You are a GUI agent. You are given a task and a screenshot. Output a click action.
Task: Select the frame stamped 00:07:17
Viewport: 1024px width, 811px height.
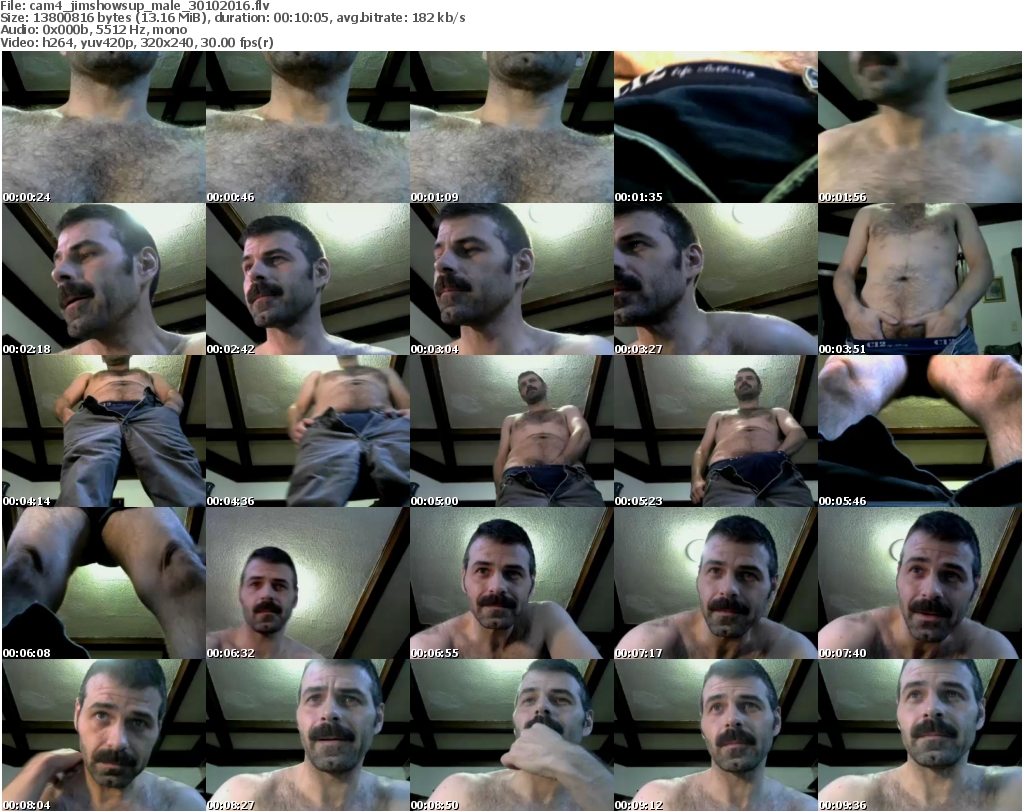click(716, 582)
